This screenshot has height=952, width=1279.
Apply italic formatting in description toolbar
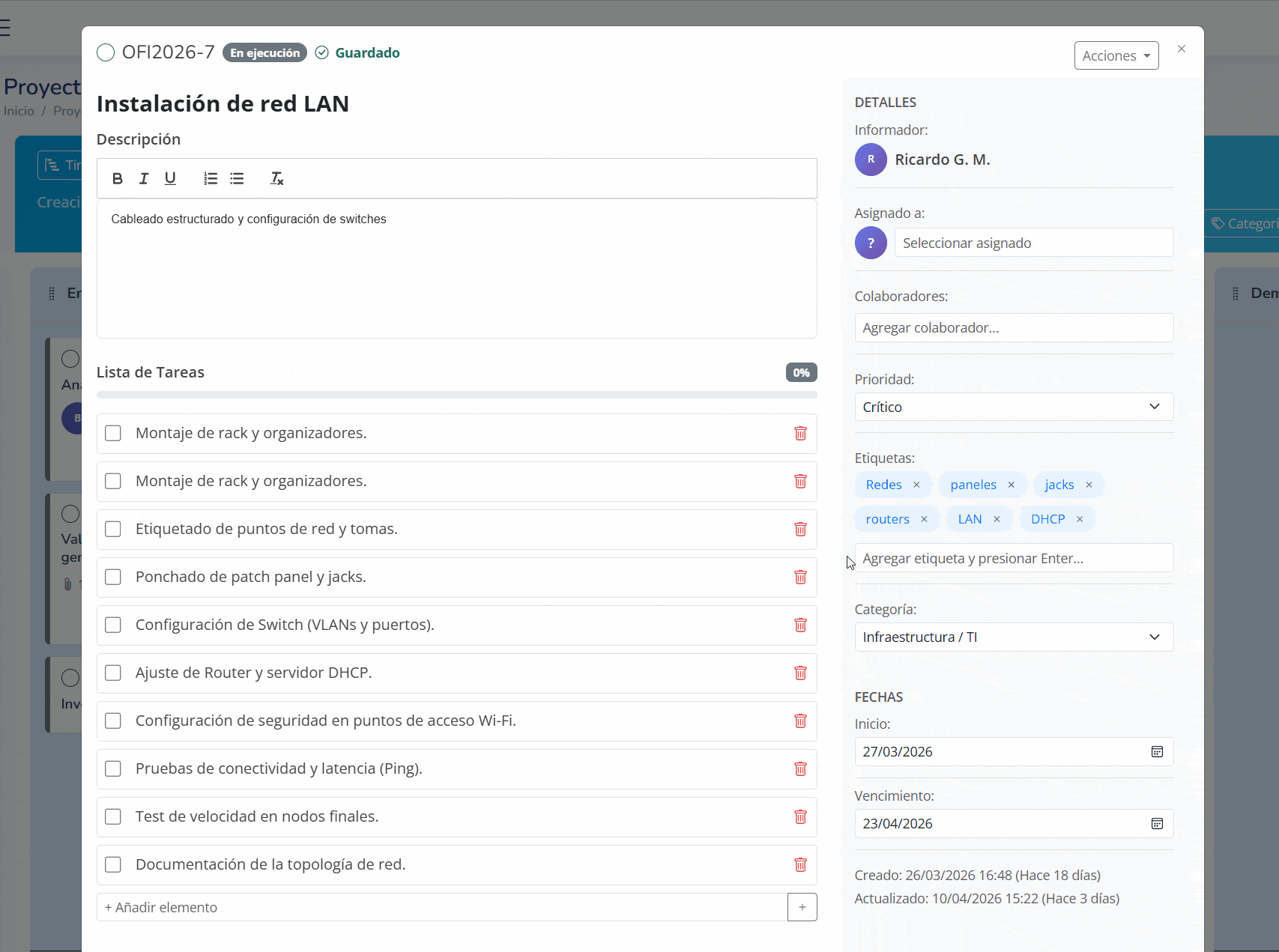(144, 178)
